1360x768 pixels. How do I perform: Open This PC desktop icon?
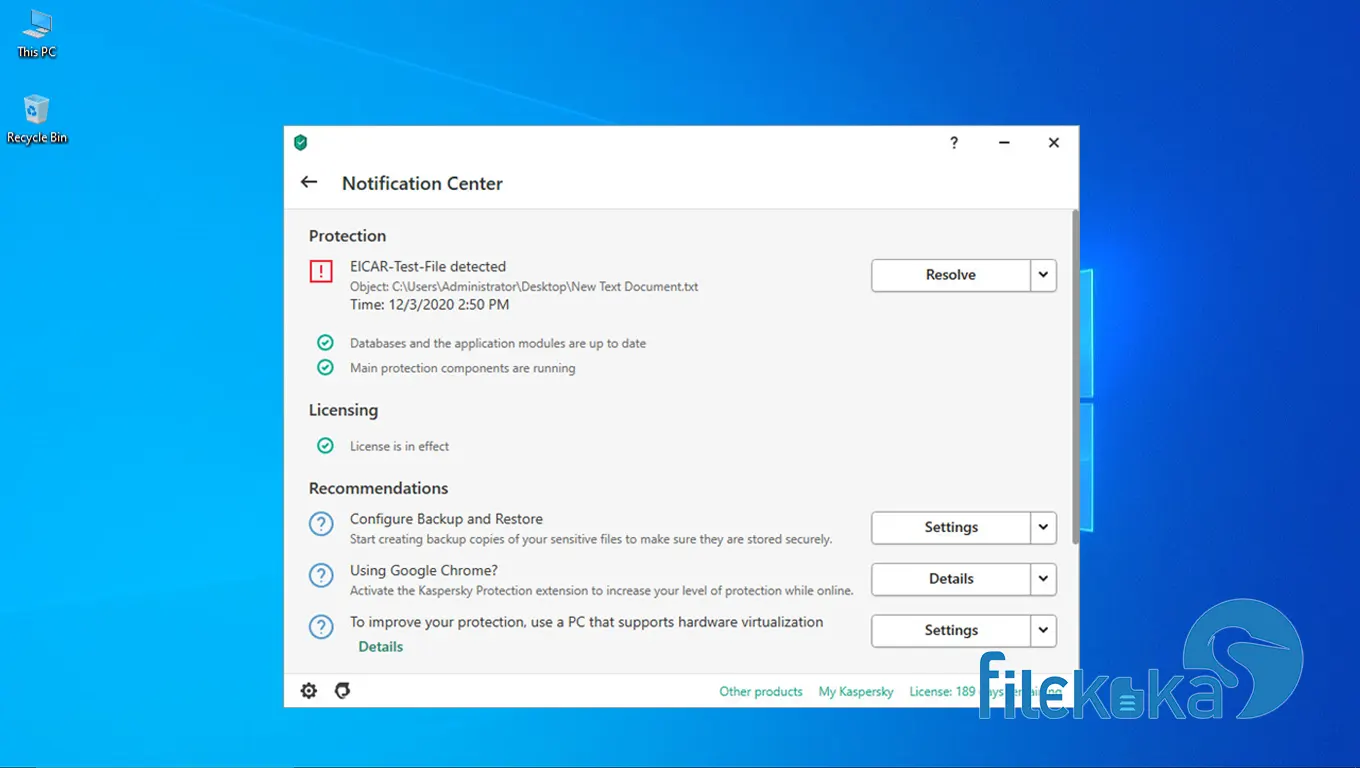click(x=37, y=33)
